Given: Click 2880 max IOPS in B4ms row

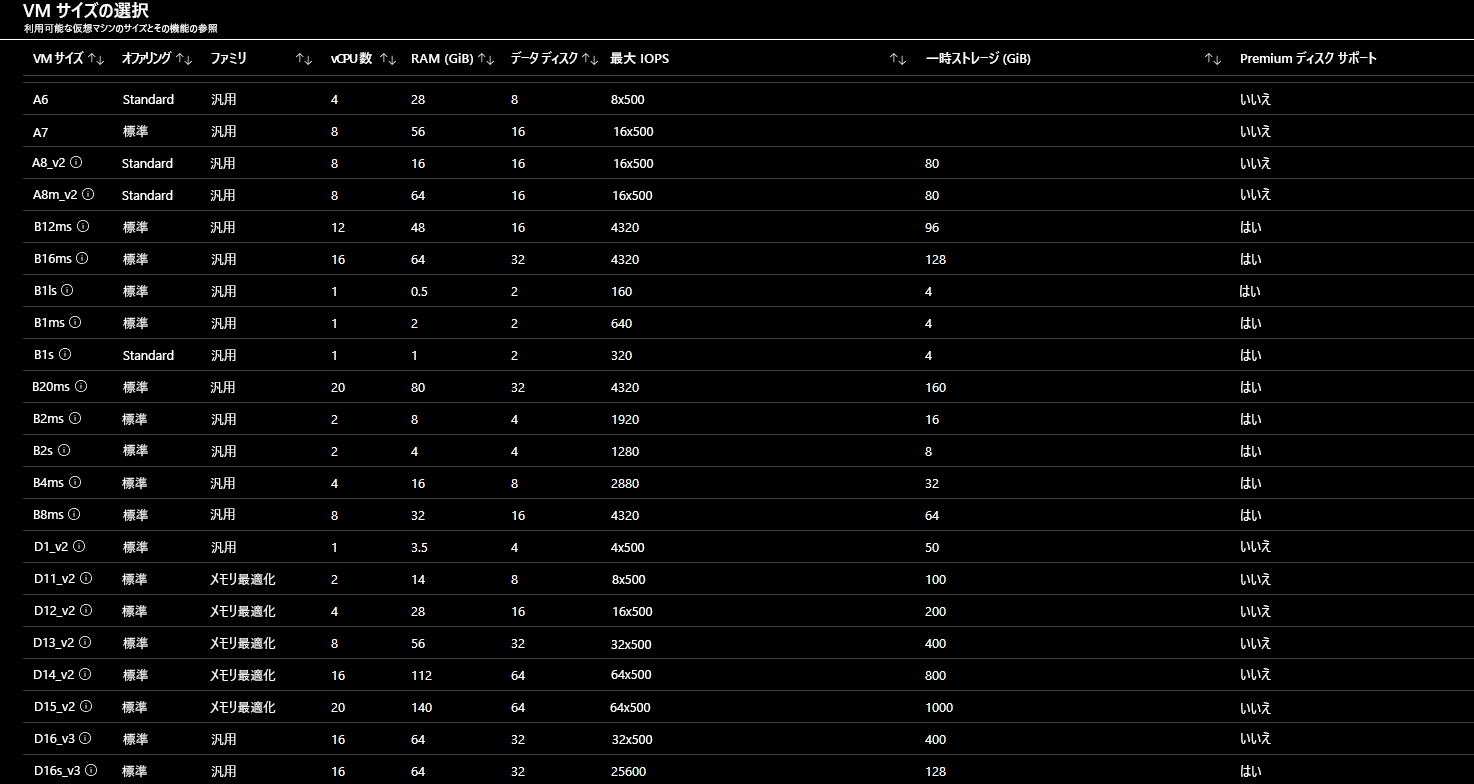Looking at the screenshot, I should (625, 483).
